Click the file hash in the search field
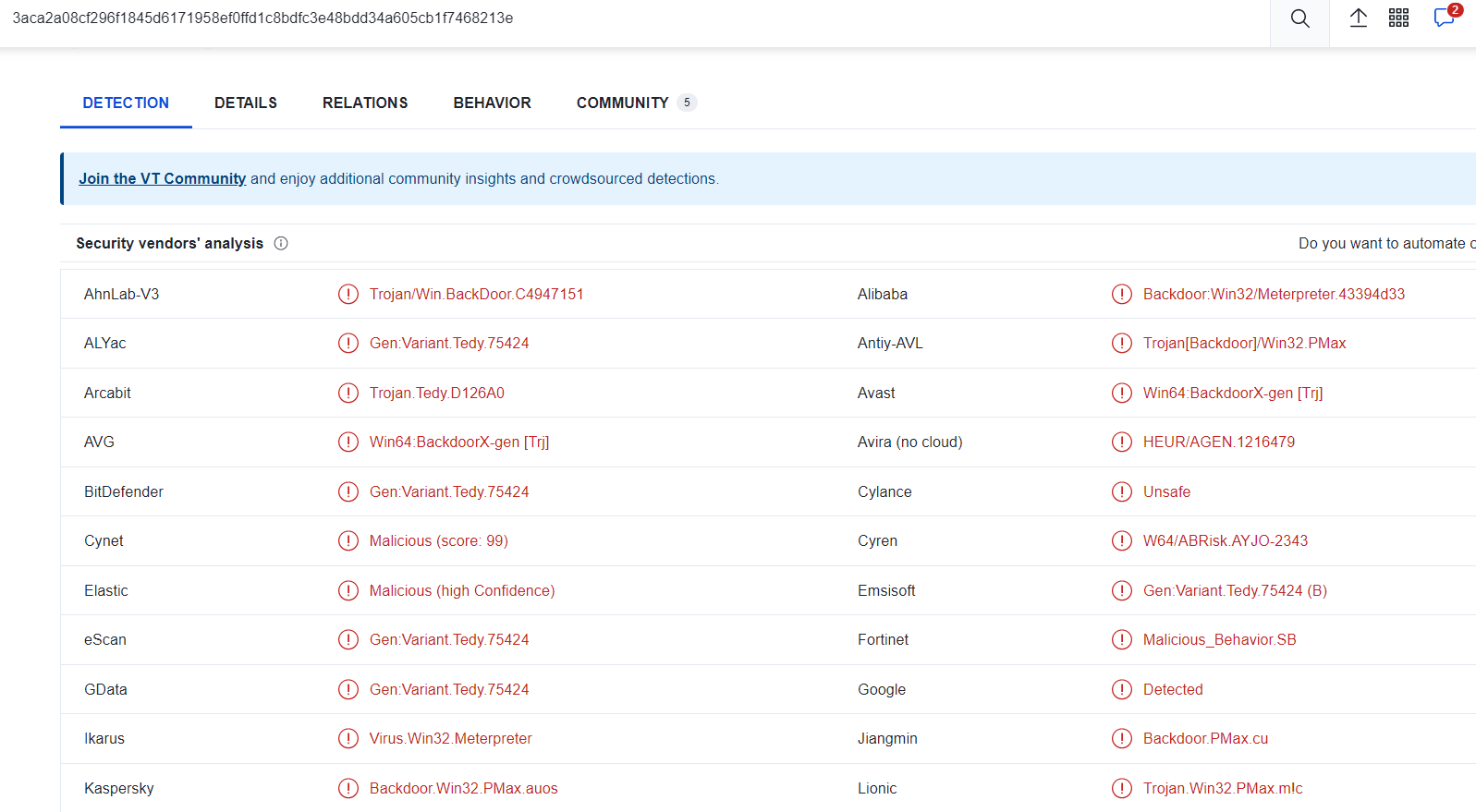 coord(262,18)
